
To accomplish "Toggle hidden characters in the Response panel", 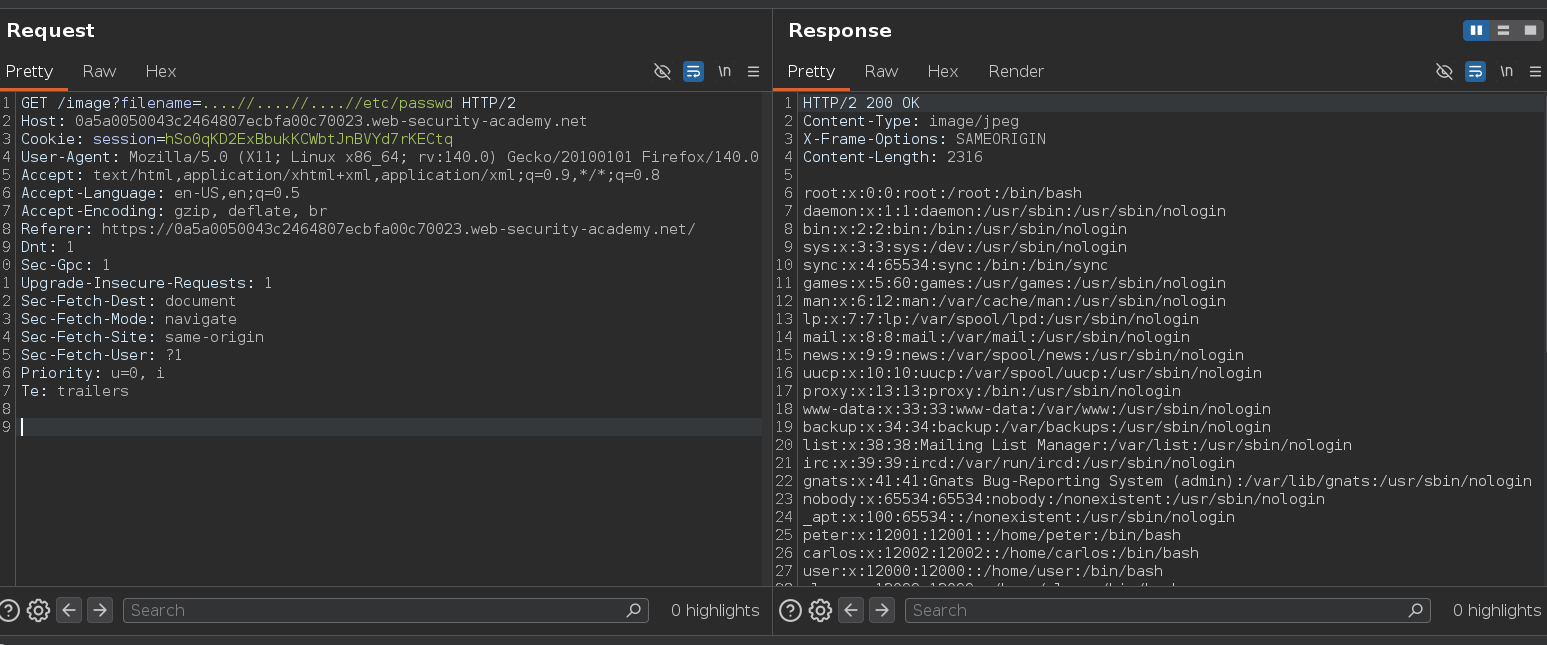I will (x=1444, y=71).
